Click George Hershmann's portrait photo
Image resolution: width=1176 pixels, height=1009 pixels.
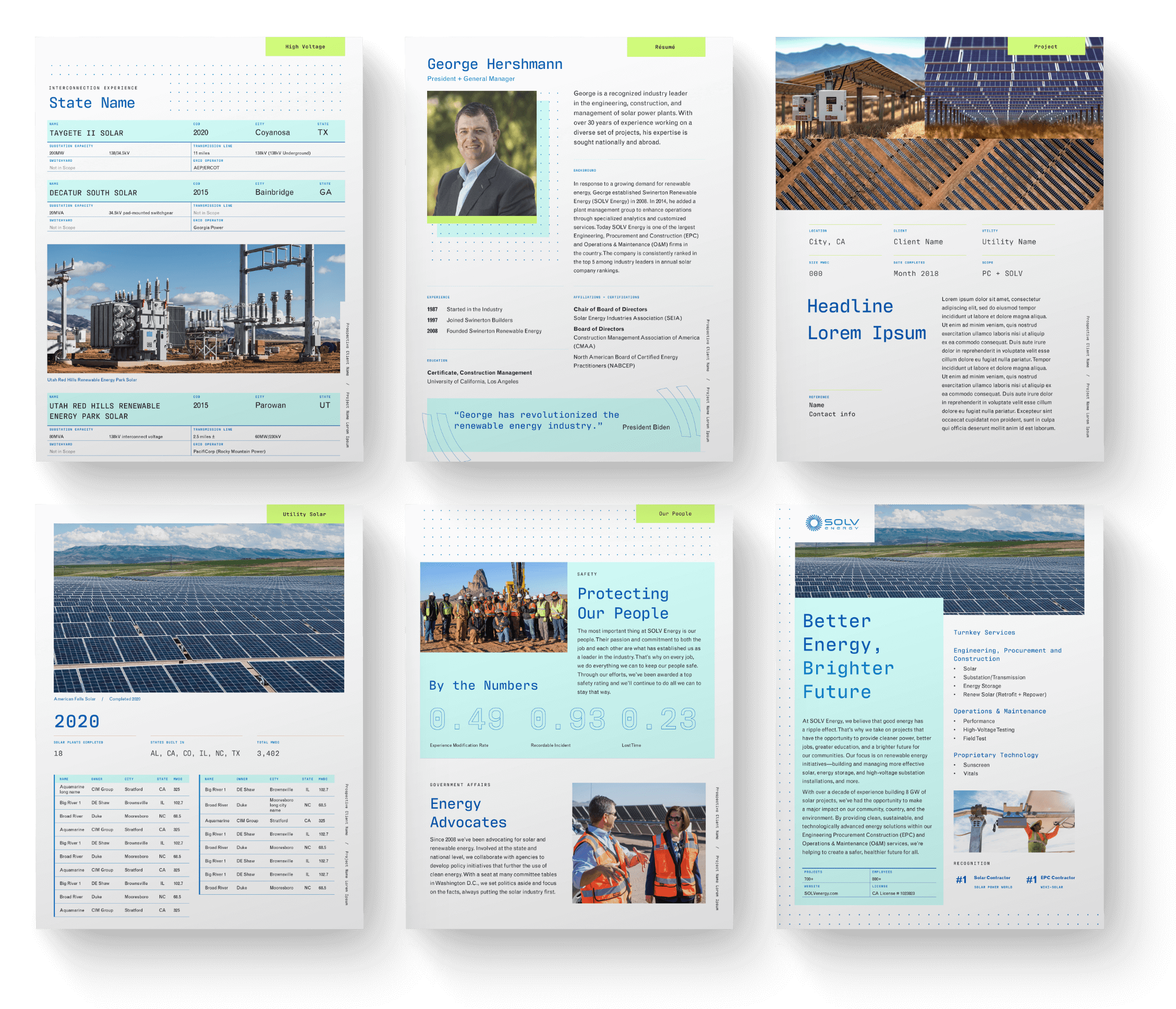(x=481, y=153)
